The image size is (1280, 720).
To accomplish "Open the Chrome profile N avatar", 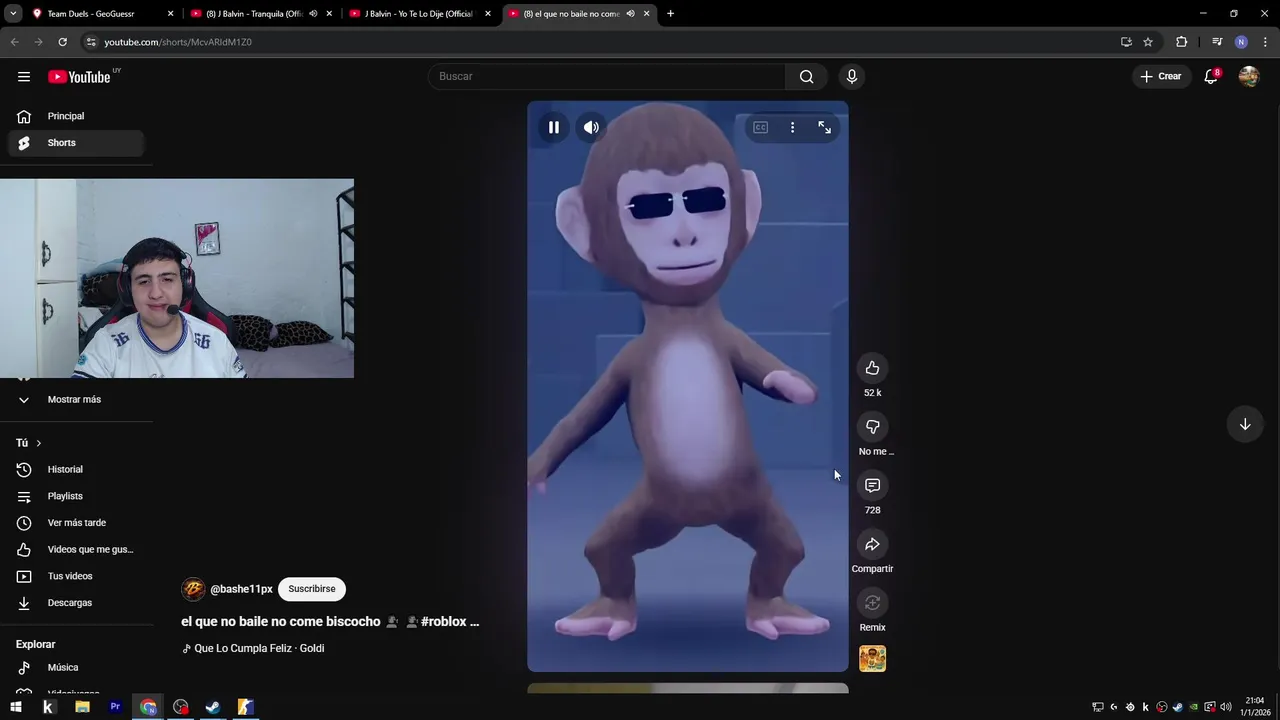I will pyautogui.click(x=1241, y=42).
